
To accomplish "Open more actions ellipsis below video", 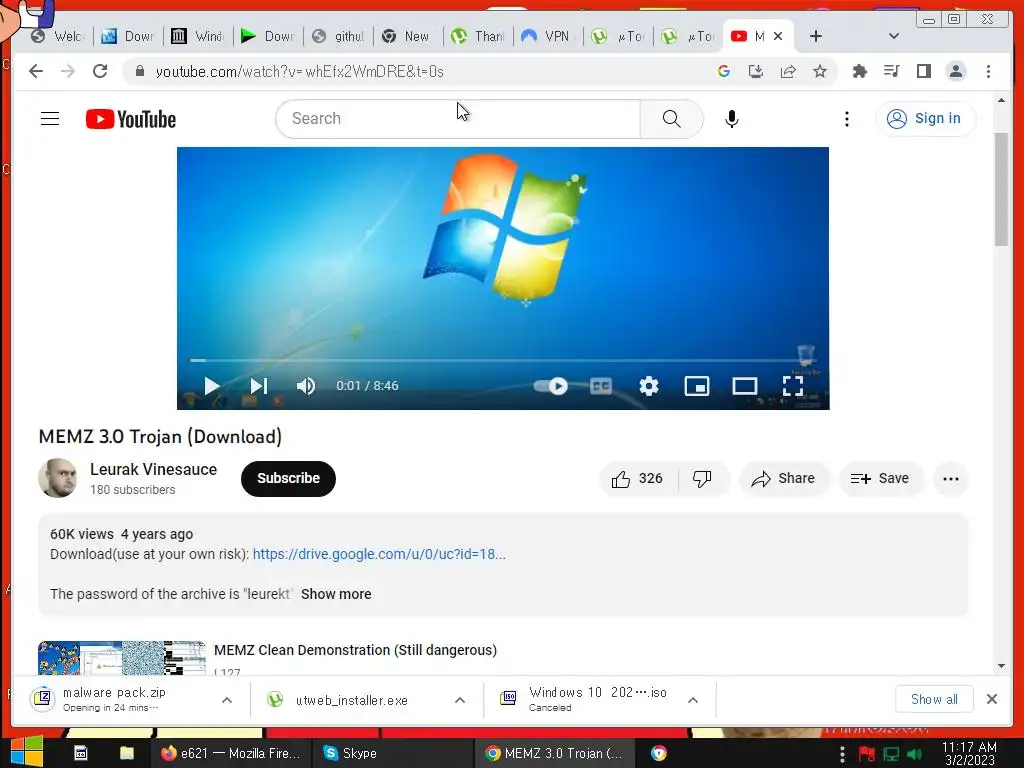I will [951, 479].
